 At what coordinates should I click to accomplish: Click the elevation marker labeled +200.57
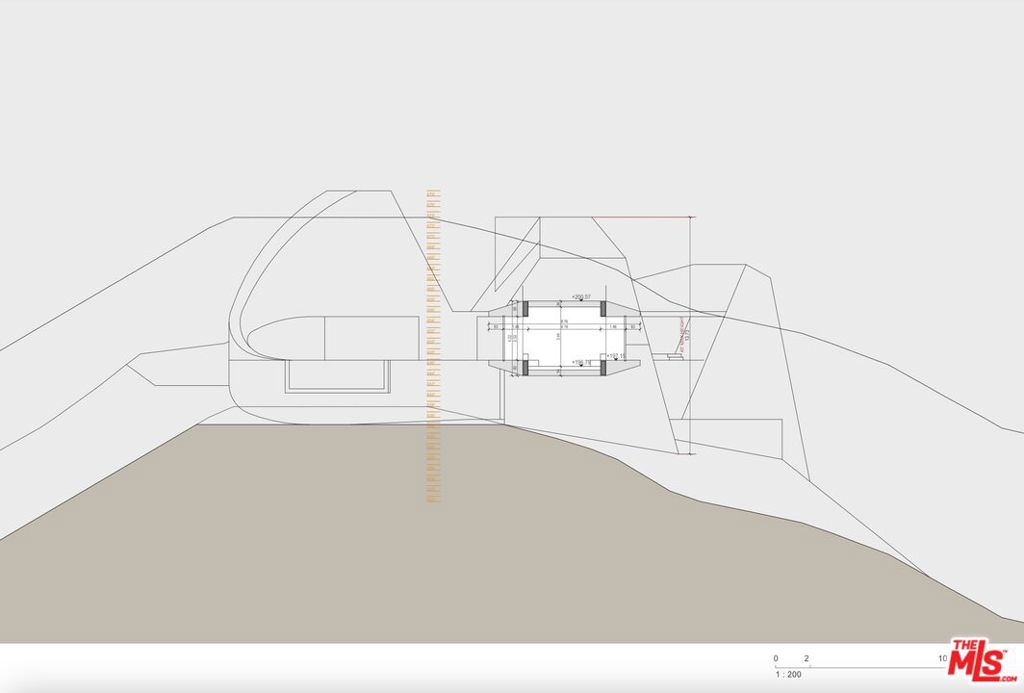[581, 297]
